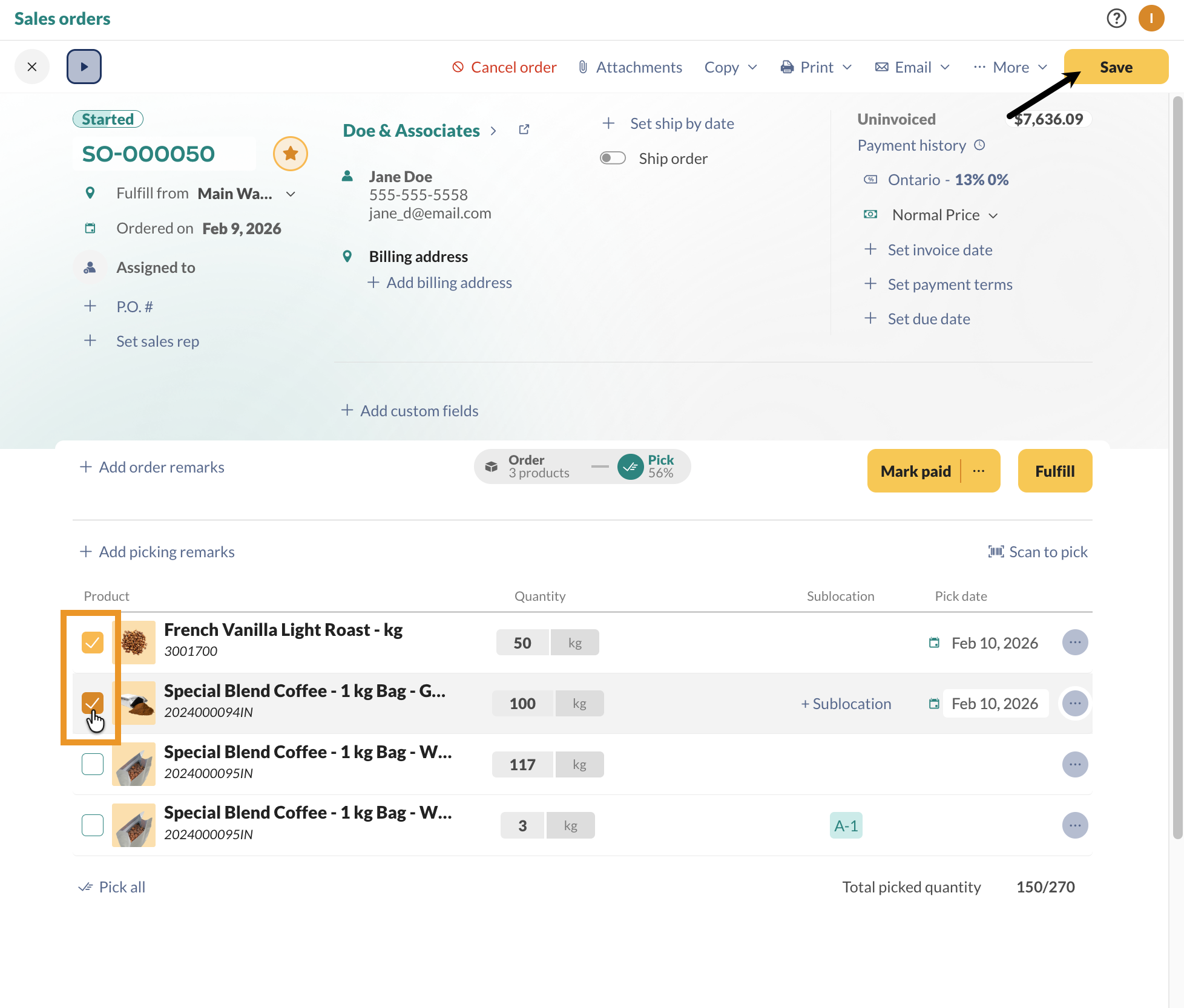The width and height of the screenshot is (1184, 1008).
Task: Click the play button next to close icon
Action: 84,67
